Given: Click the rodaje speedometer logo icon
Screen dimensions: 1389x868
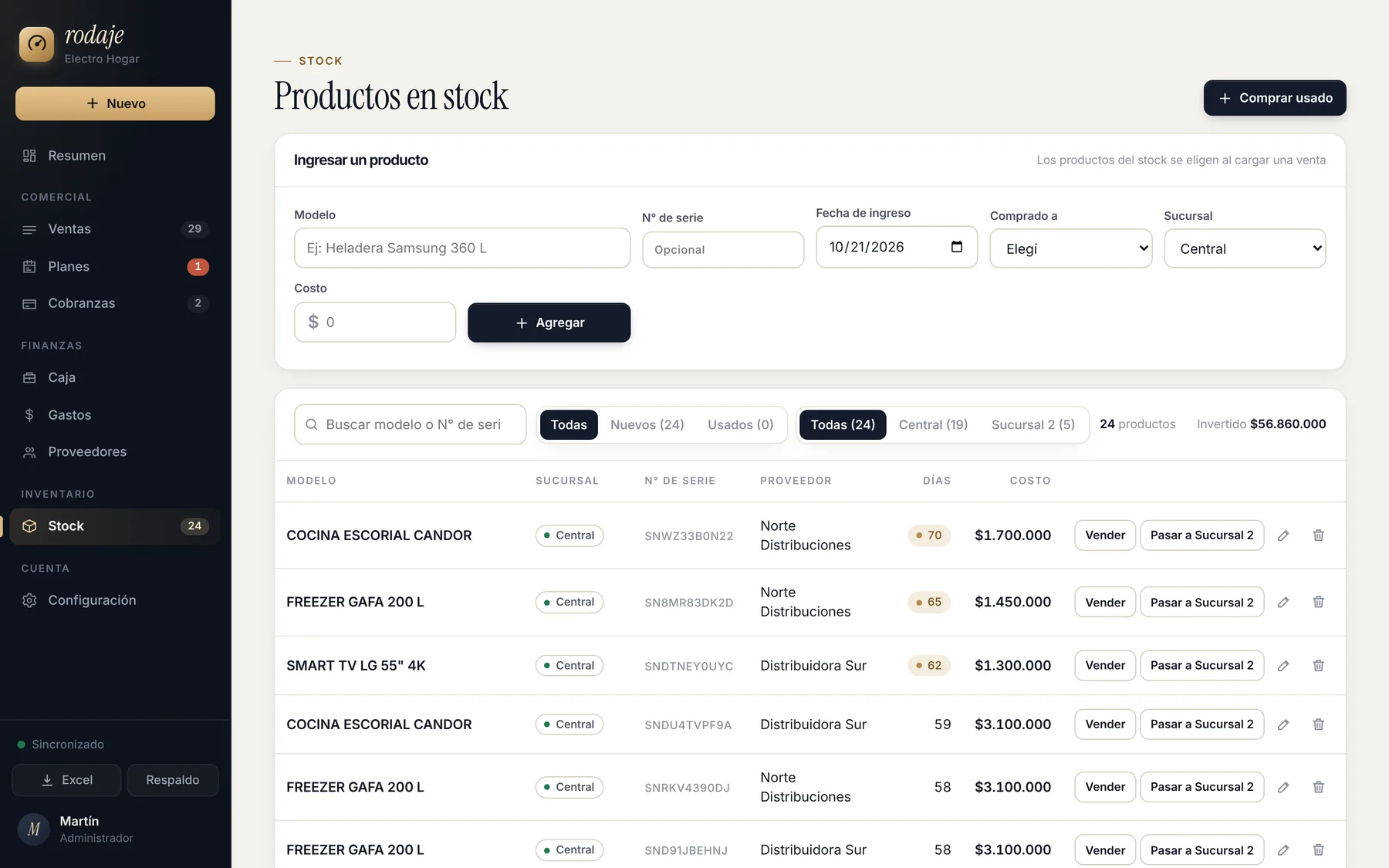Looking at the screenshot, I should [36, 44].
